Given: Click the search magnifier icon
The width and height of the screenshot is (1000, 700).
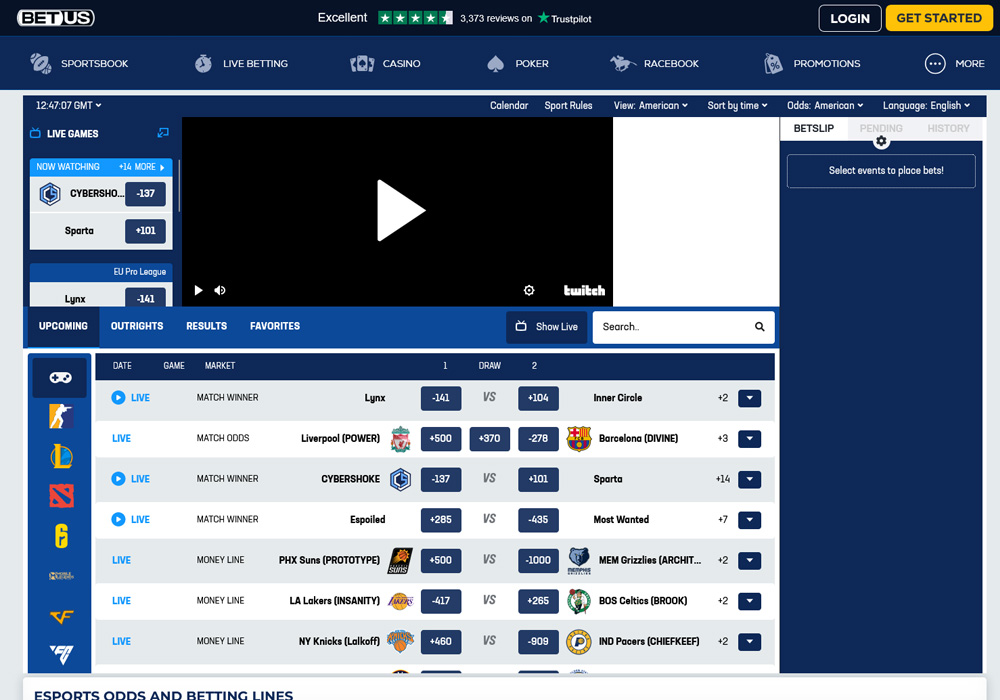Looking at the screenshot, I should tap(759, 327).
